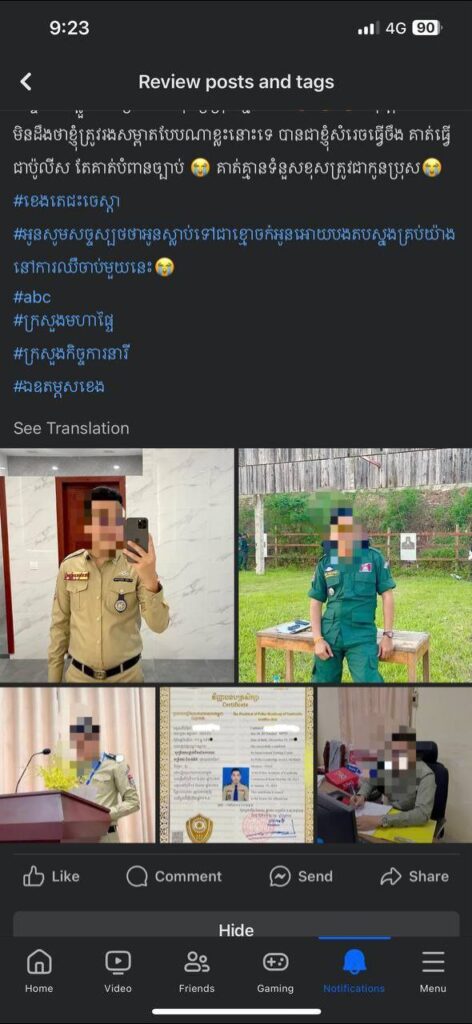Viewport: 472px width, 1024px height.
Task: Open the Comment bubble icon
Action: click(136, 876)
